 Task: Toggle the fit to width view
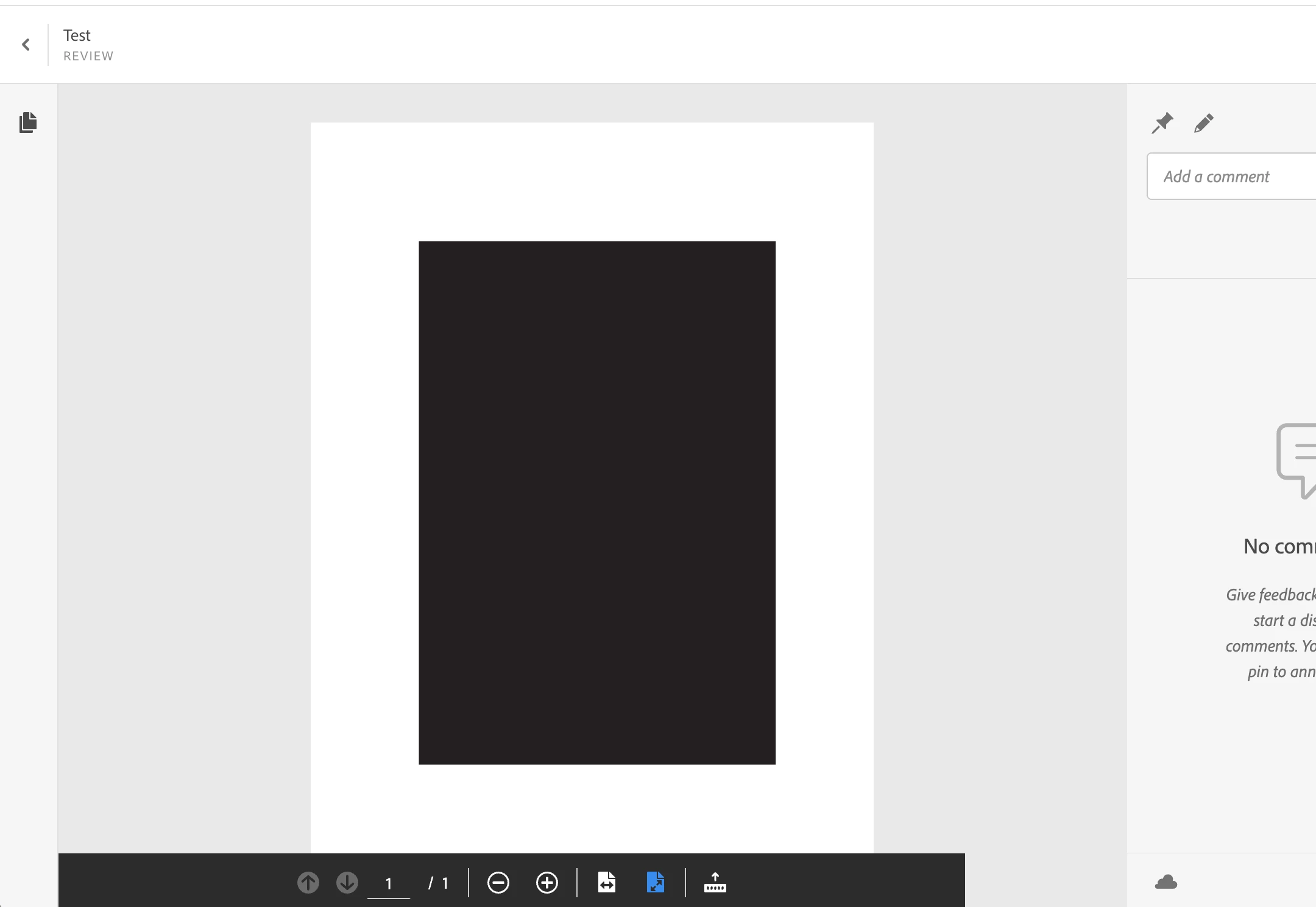(x=607, y=882)
